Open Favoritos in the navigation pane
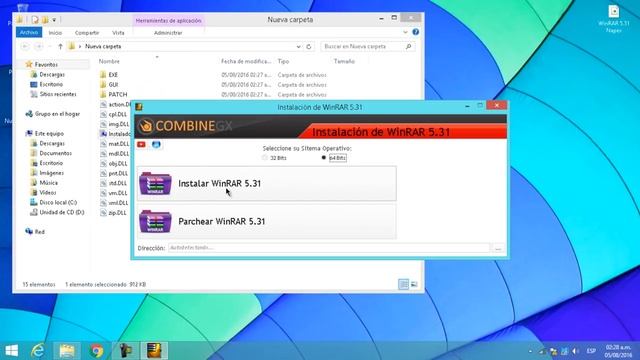Image resolution: width=640 pixels, height=360 pixels. click(x=46, y=64)
